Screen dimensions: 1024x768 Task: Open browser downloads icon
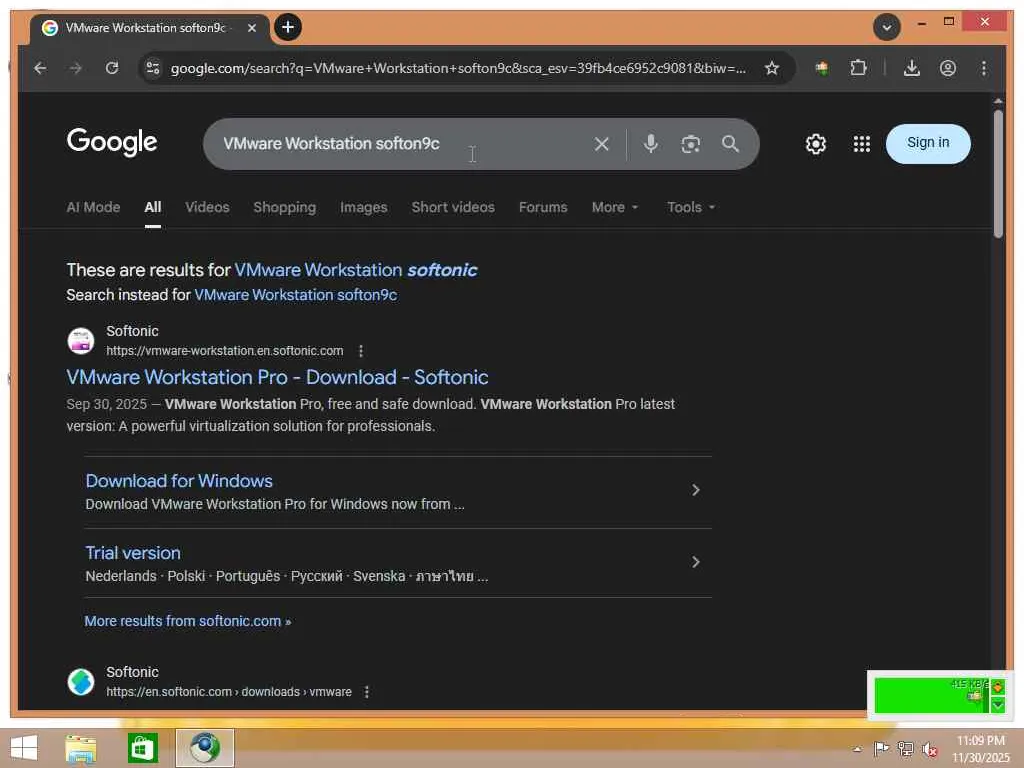pos(912,68)
